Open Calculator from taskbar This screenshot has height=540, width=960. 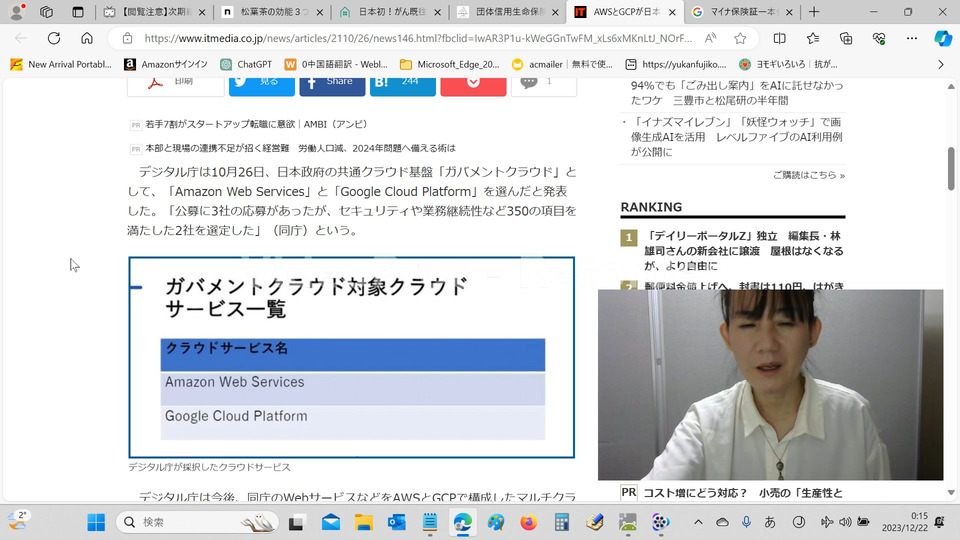(x=561, y=522)
